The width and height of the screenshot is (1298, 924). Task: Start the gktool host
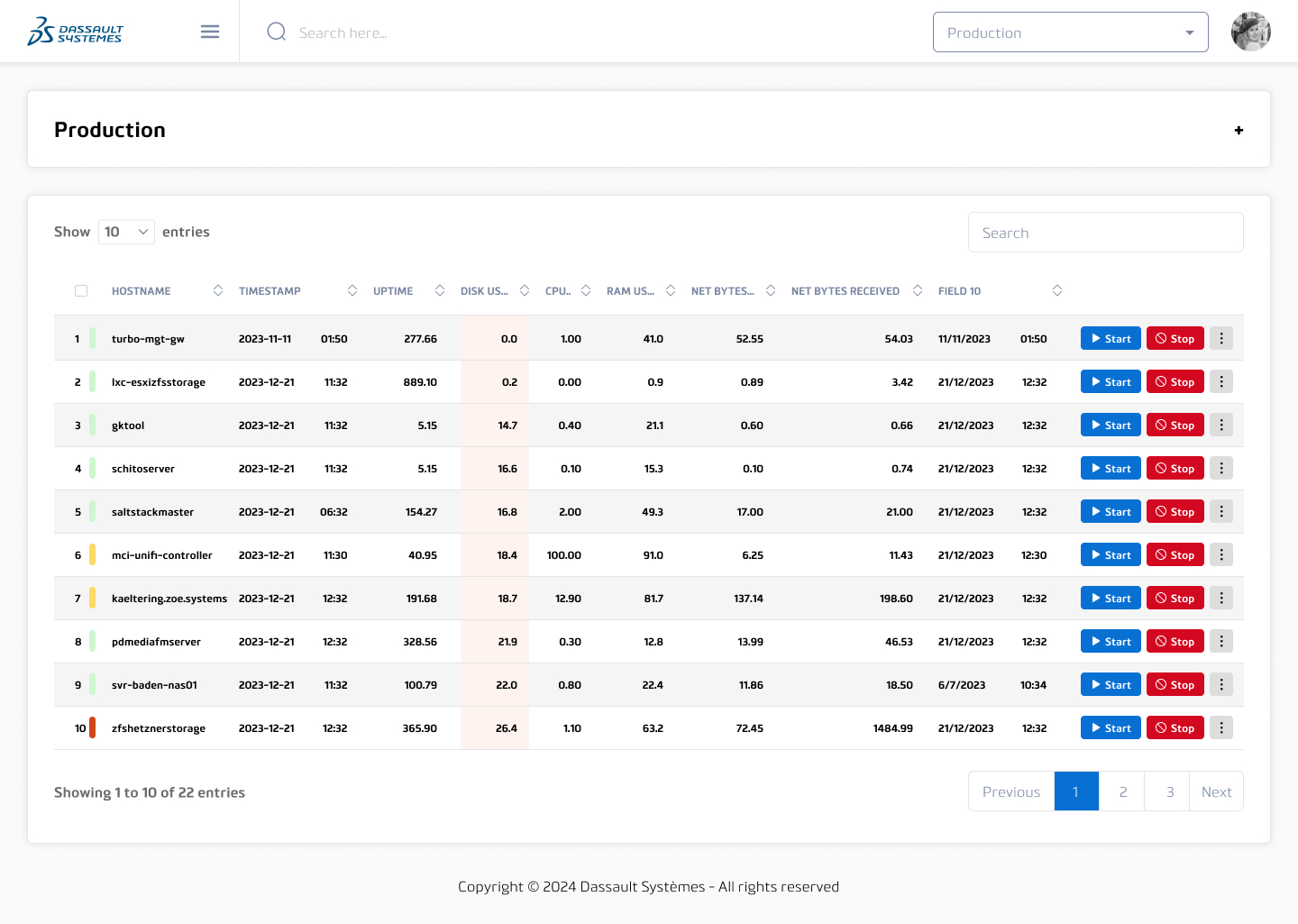(x=1111, y=425)
